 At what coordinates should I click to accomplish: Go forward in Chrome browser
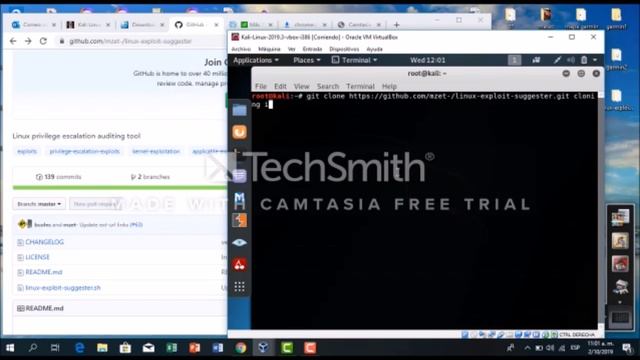tap(28, 41)
